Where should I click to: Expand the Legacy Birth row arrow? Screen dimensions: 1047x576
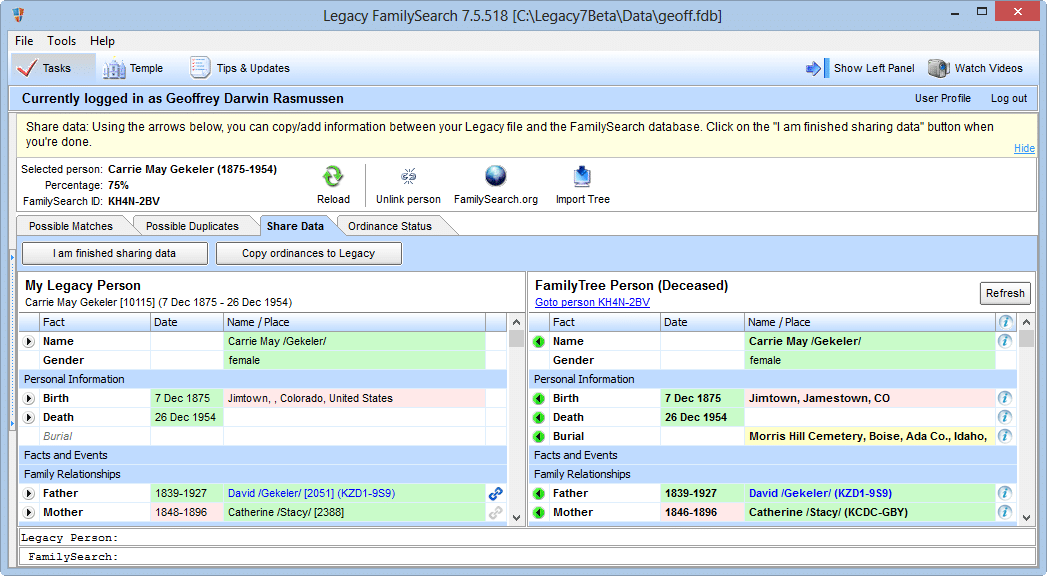coord(29,398)
